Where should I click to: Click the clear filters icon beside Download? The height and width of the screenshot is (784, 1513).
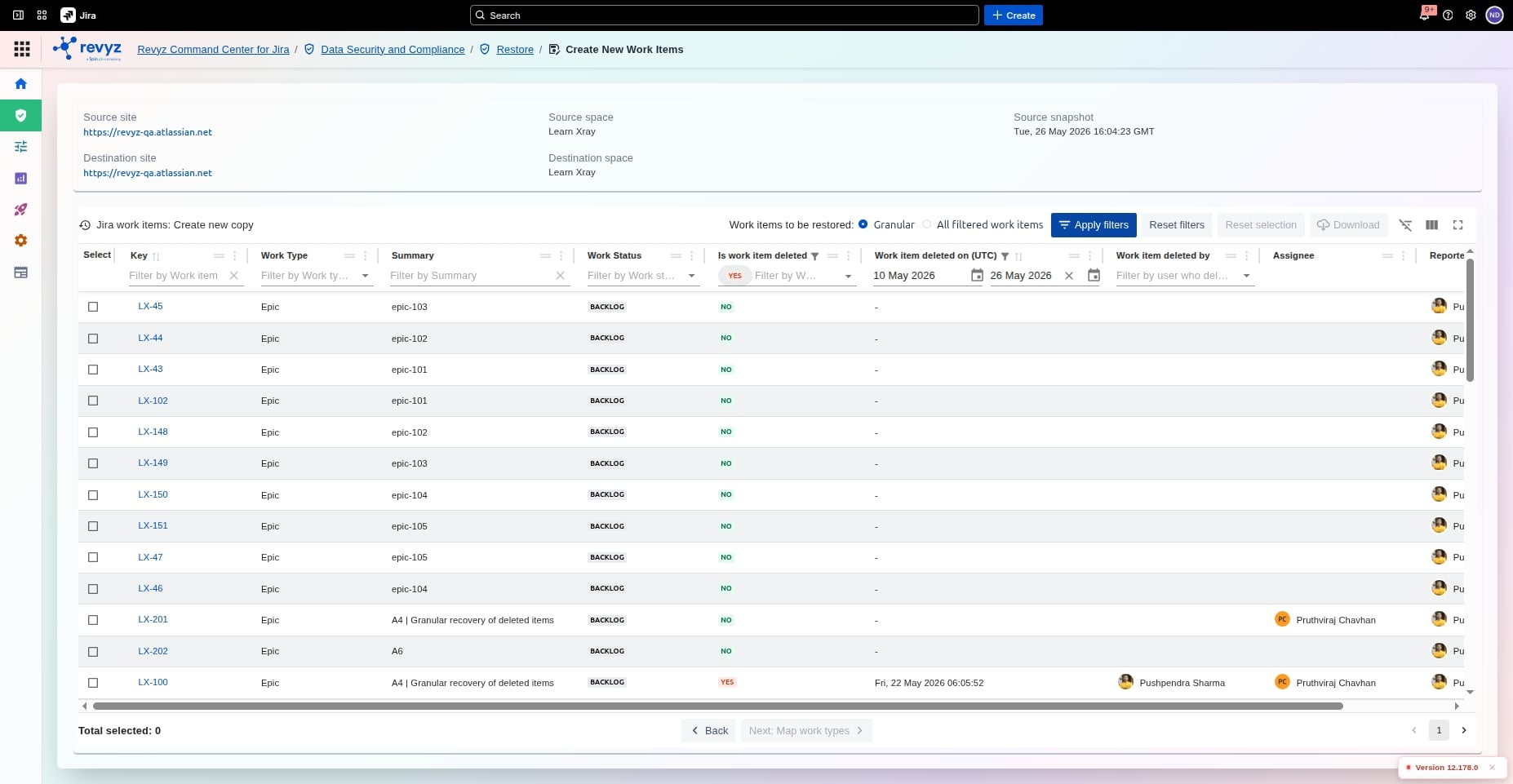tap(1405, 225)
